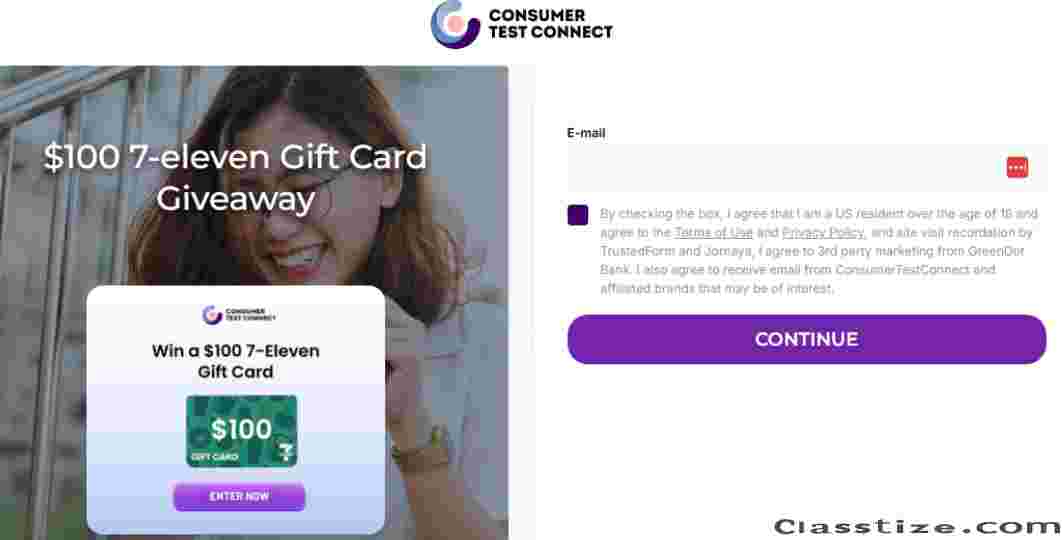
Task: Click the consent paragraph mentioning GreenDot Bank
Action: click(818, 251)
